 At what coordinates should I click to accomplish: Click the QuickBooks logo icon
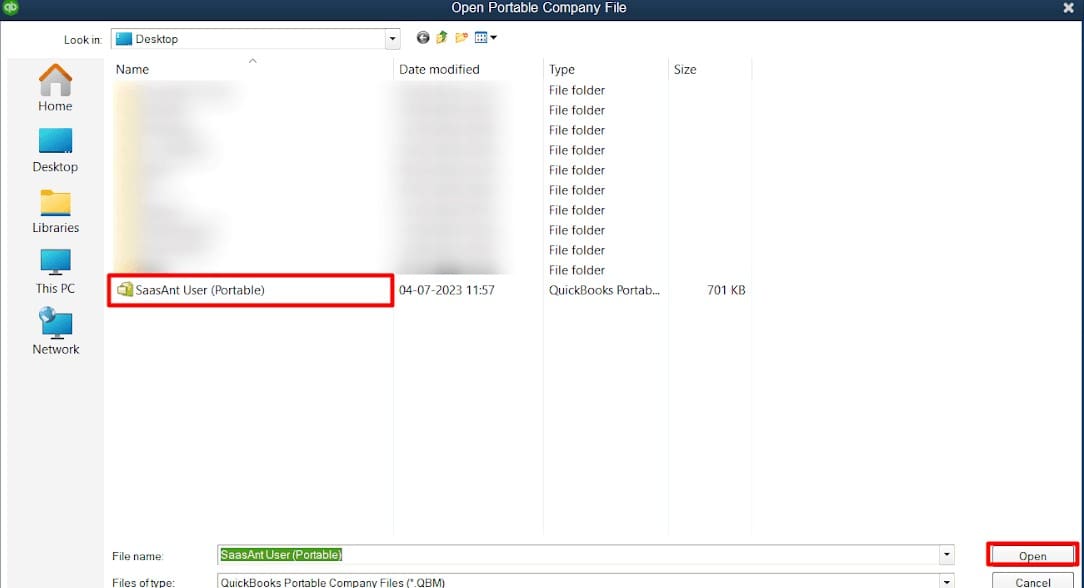pos(10,8)
